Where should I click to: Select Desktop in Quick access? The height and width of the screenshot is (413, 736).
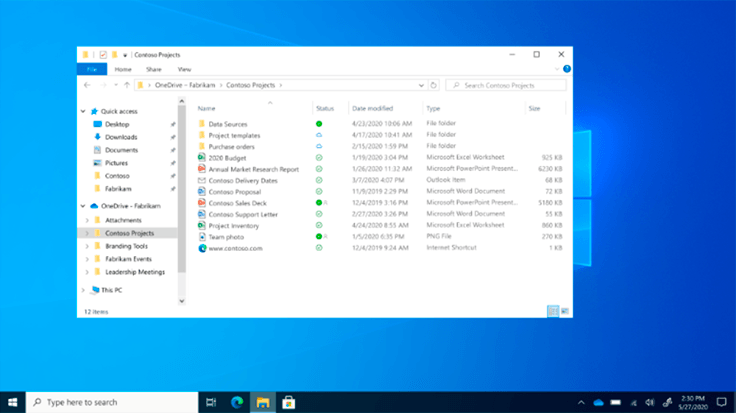pyautogui.click(x=117, y=124)
